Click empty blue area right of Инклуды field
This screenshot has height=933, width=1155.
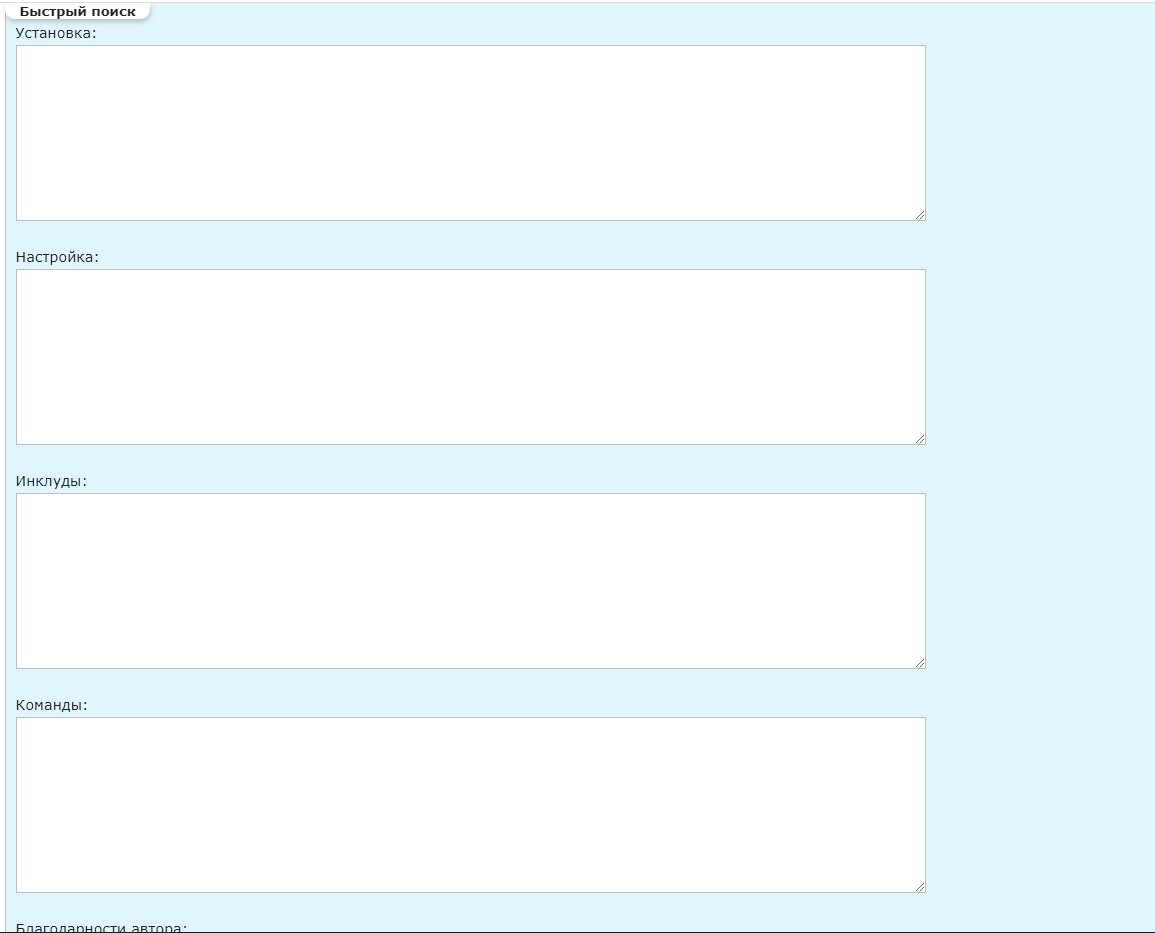1040,580
